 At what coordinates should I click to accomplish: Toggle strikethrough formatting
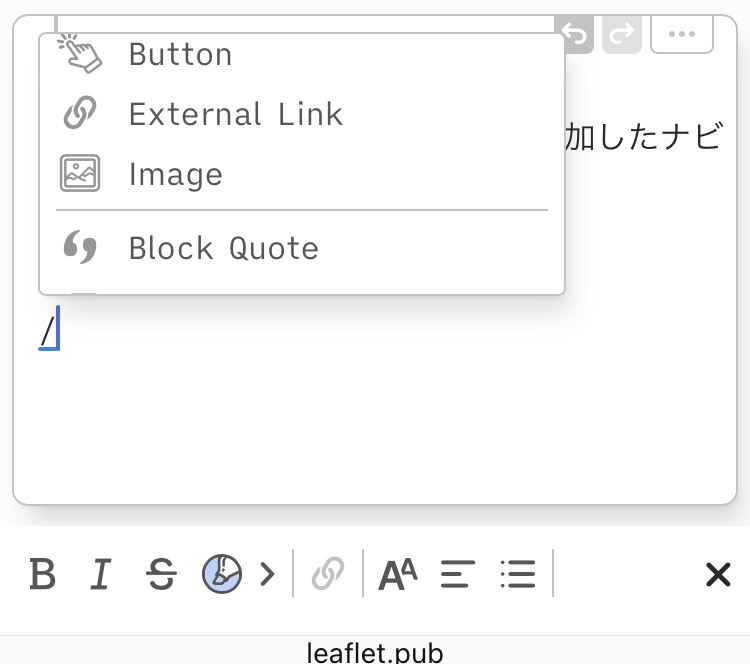160,575
